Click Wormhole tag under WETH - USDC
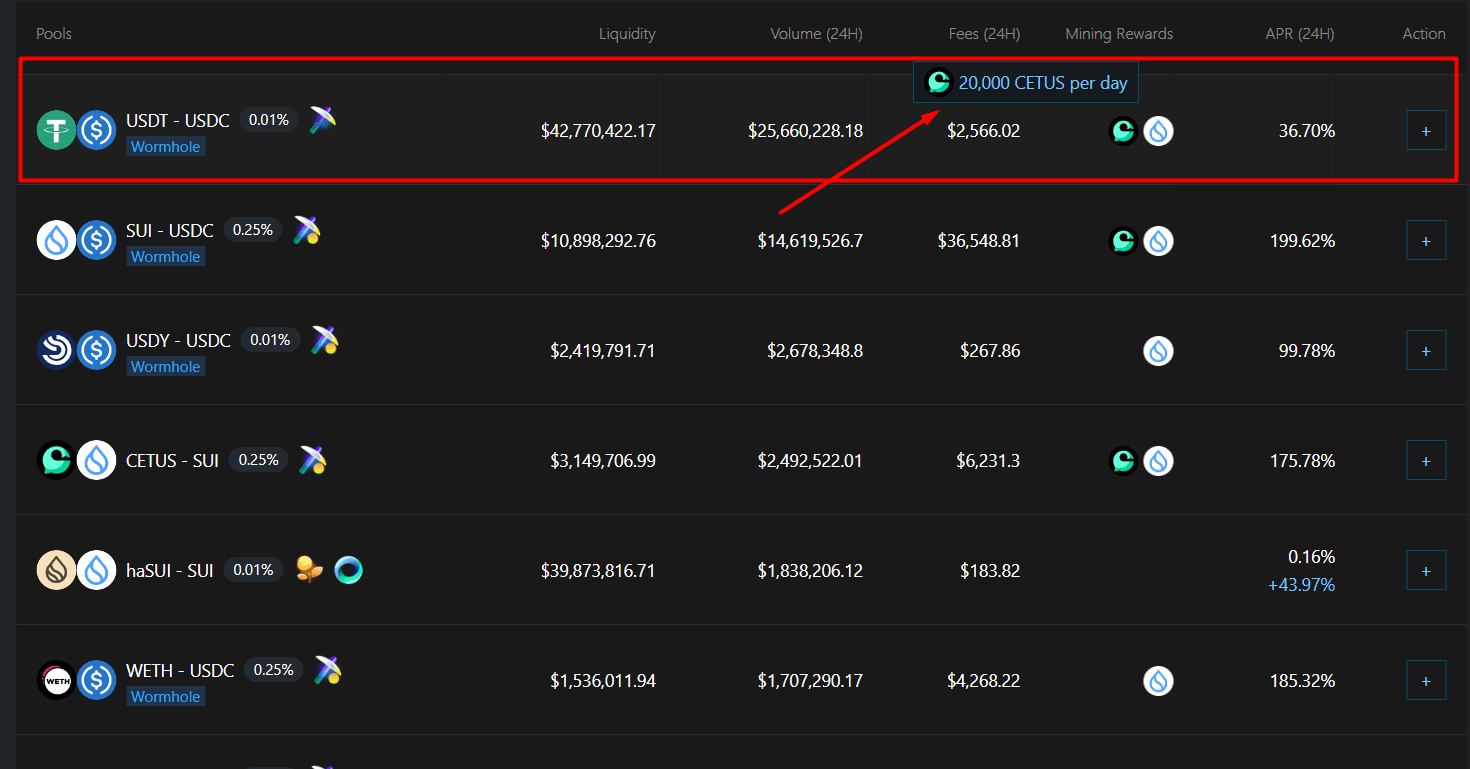Screen dimensions: 1470x769 coord(166,697)
